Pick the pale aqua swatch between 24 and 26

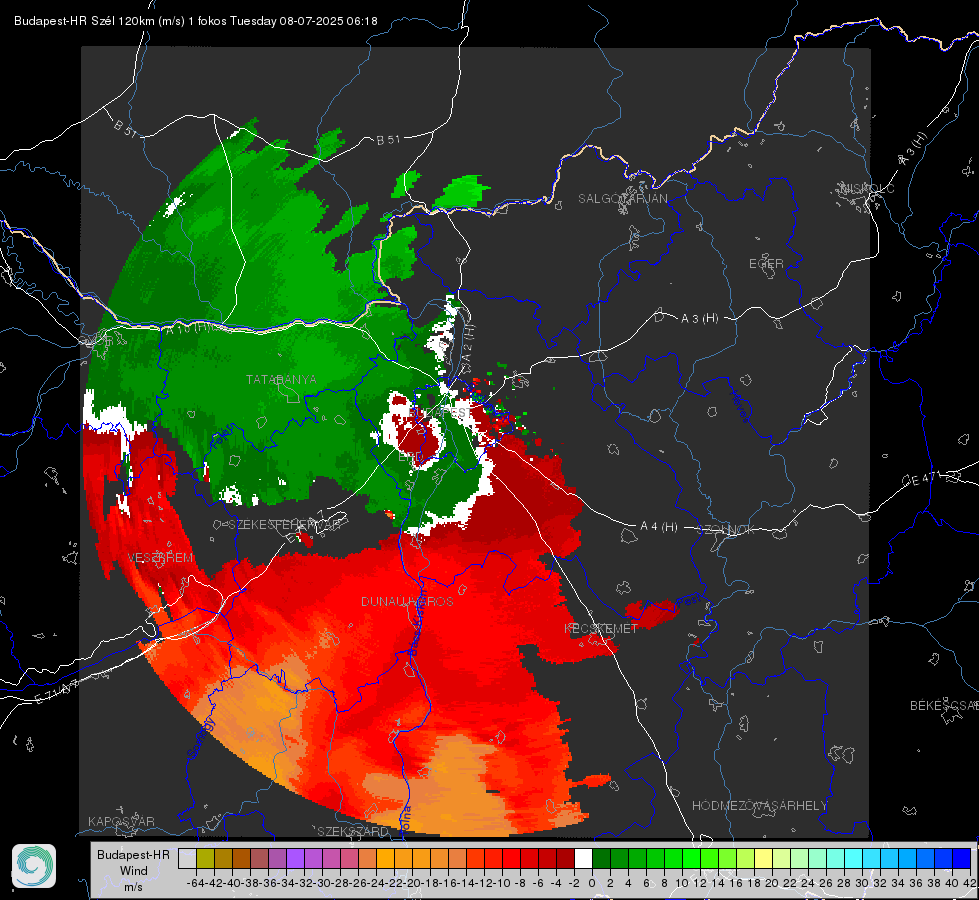point(817,858)
